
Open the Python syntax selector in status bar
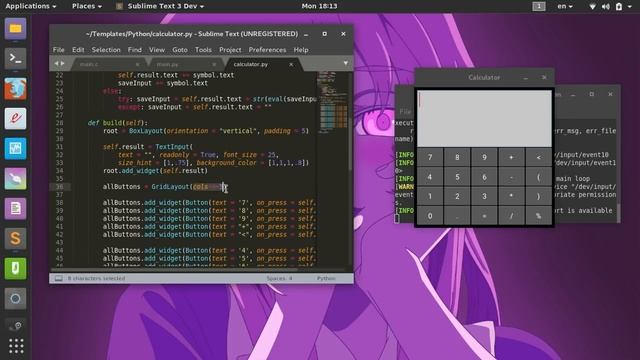(x=326, y=278)
